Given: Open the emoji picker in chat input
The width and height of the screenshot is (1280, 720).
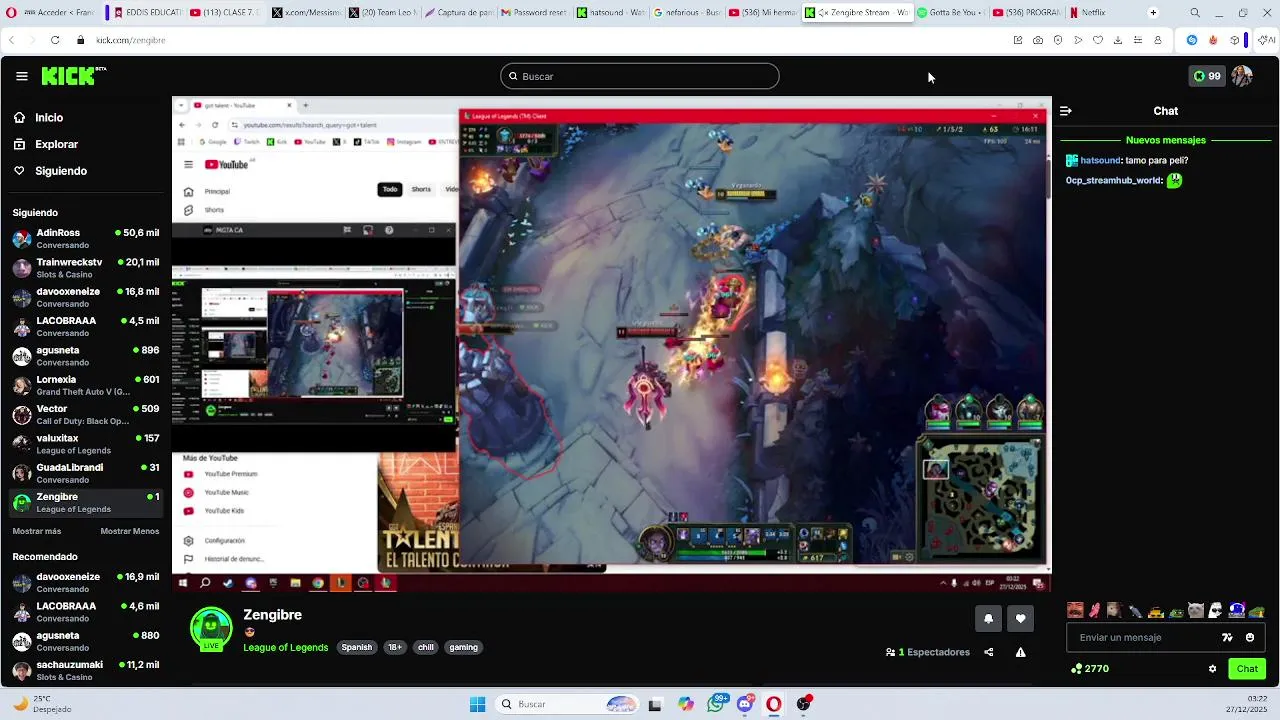Looking at the screenshot, I should pyautogui.click(x=1250, y=637).
